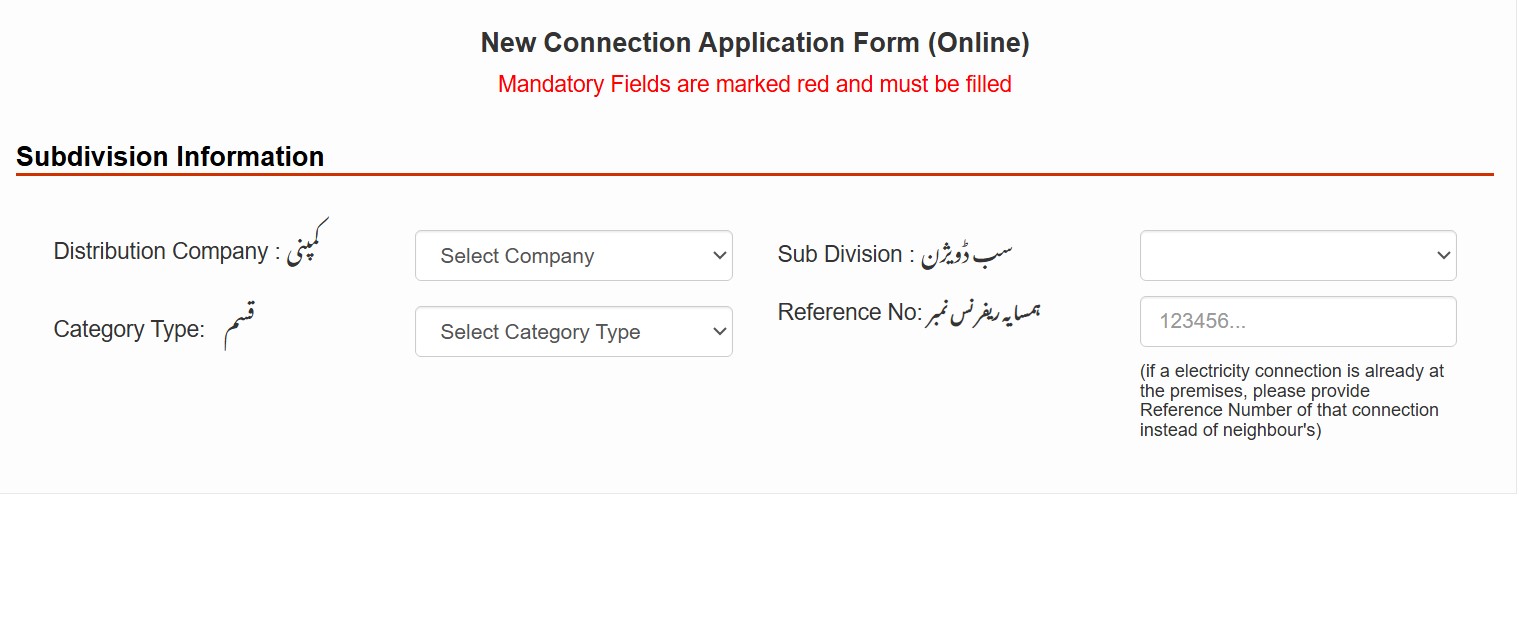Click the Urdu text beside Category Type

pos(241,320)
